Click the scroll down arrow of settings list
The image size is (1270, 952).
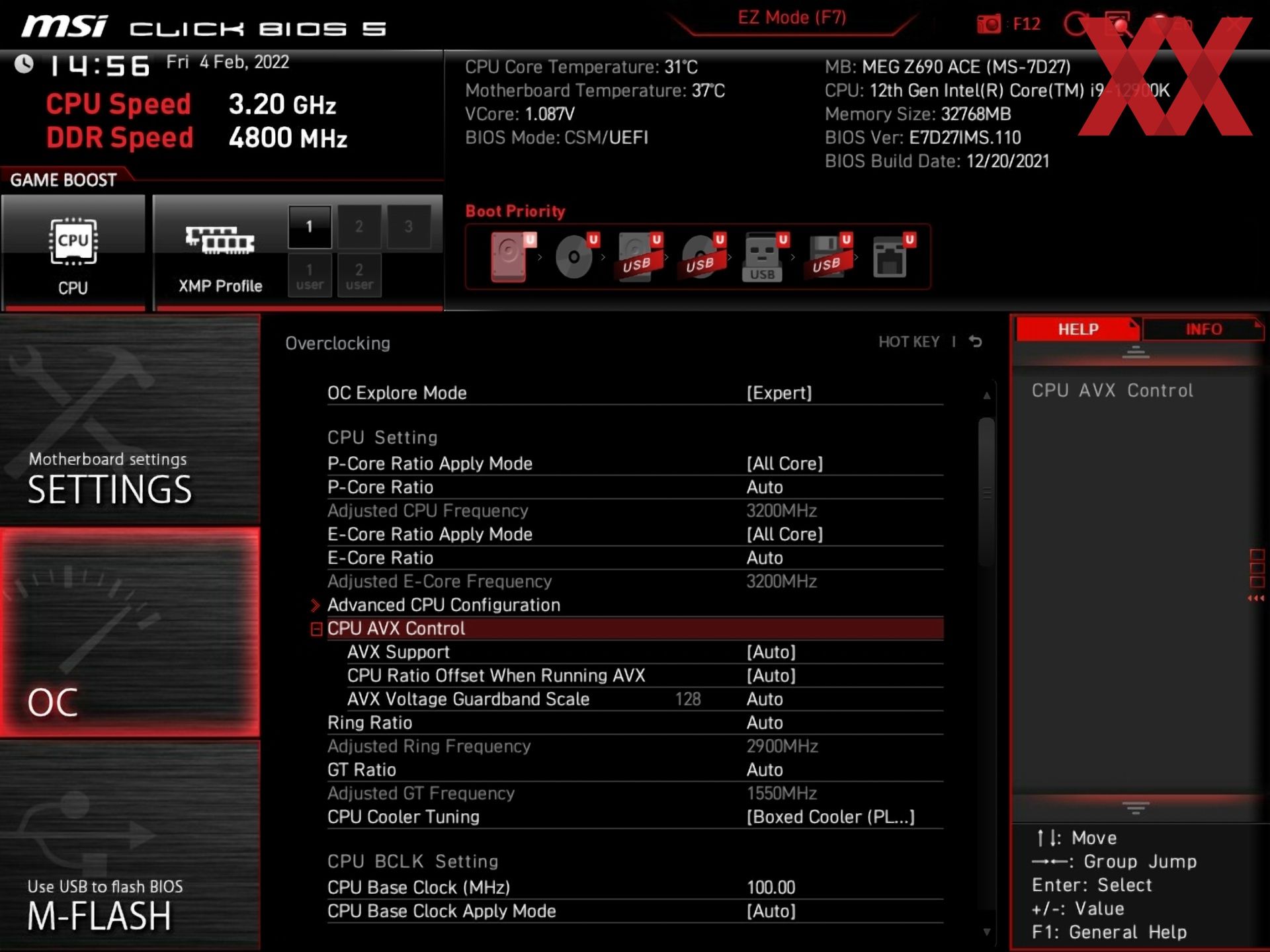[986, 932]
